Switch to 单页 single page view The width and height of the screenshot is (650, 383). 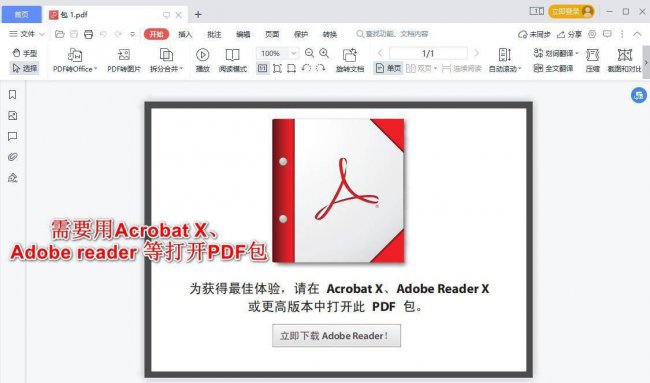388,68
